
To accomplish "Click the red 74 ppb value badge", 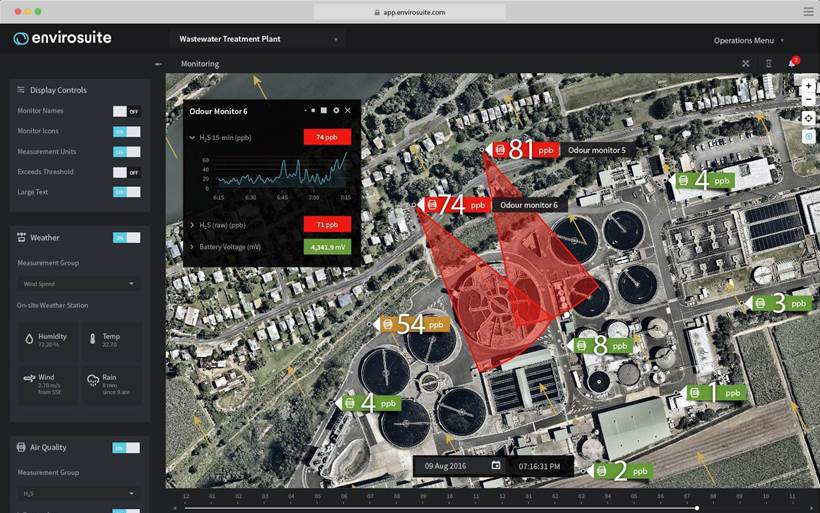I will 327,137.
